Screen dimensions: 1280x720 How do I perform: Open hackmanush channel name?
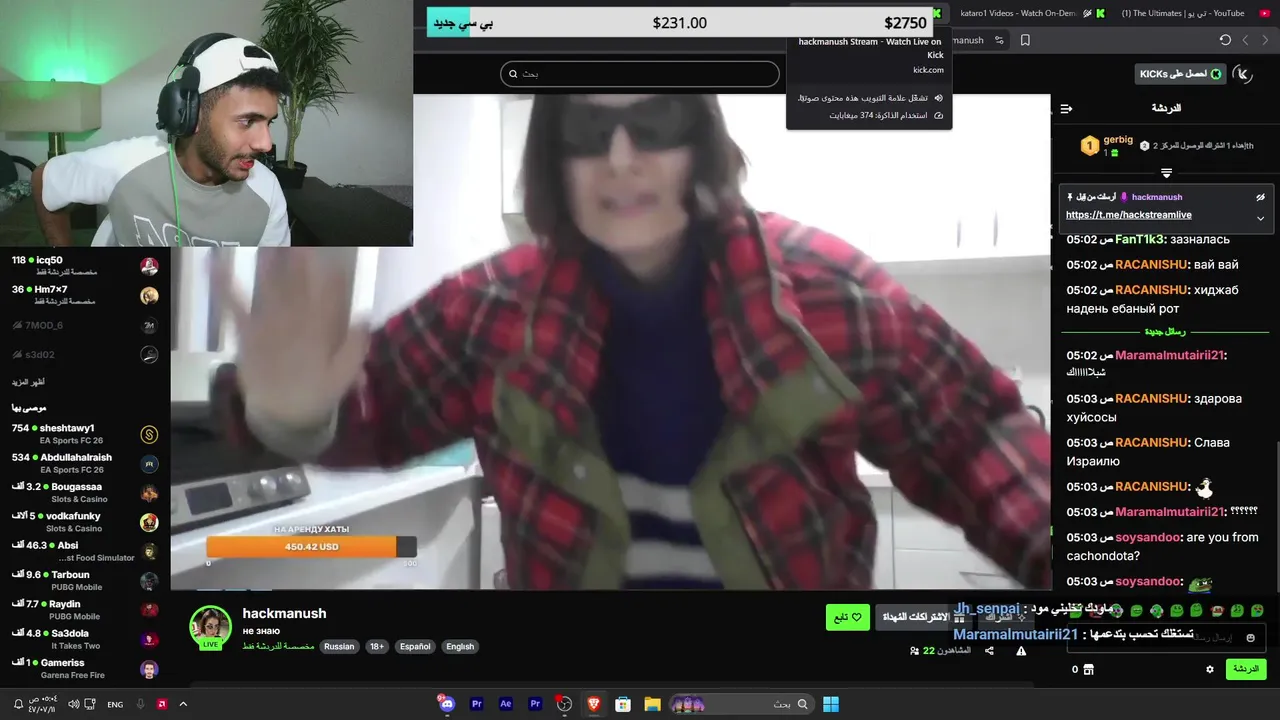click(284, 613)
